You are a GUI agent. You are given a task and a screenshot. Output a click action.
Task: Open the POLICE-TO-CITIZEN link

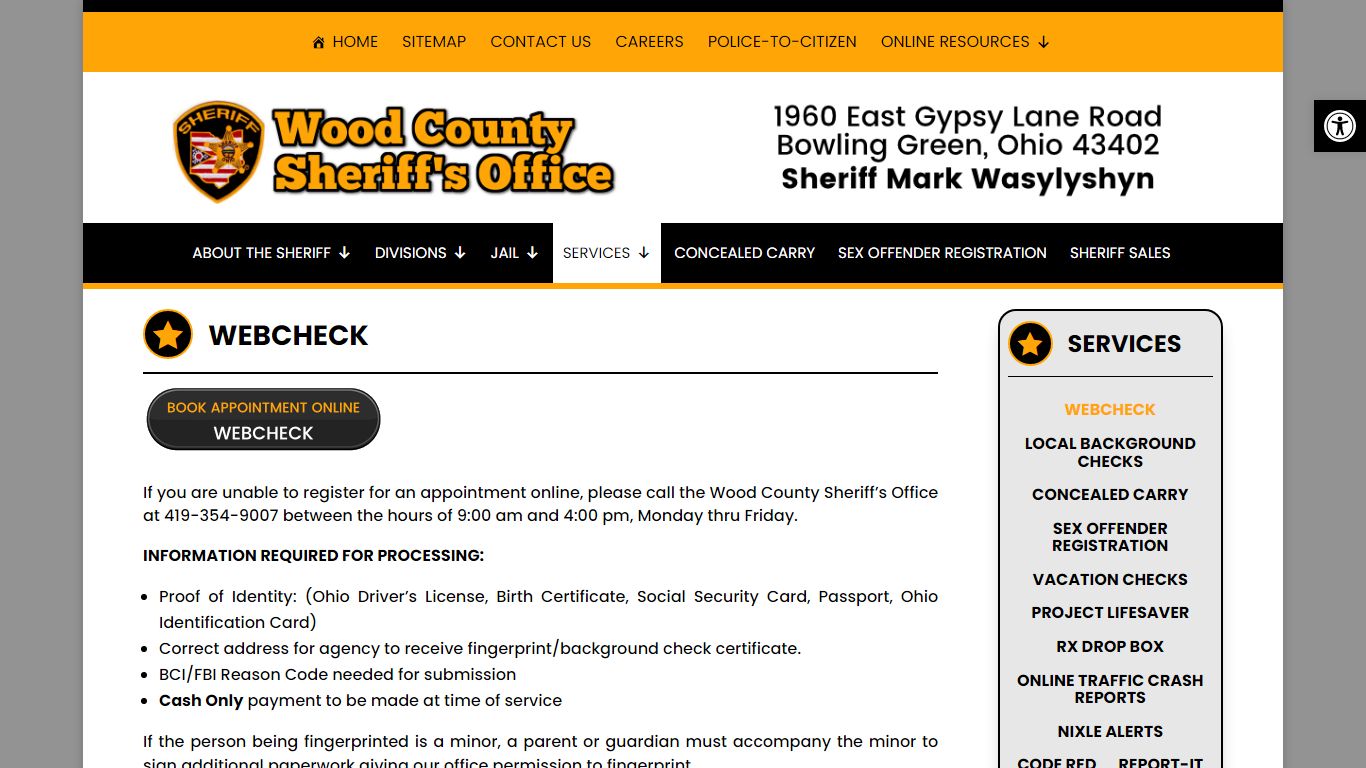tap(782, 42)
